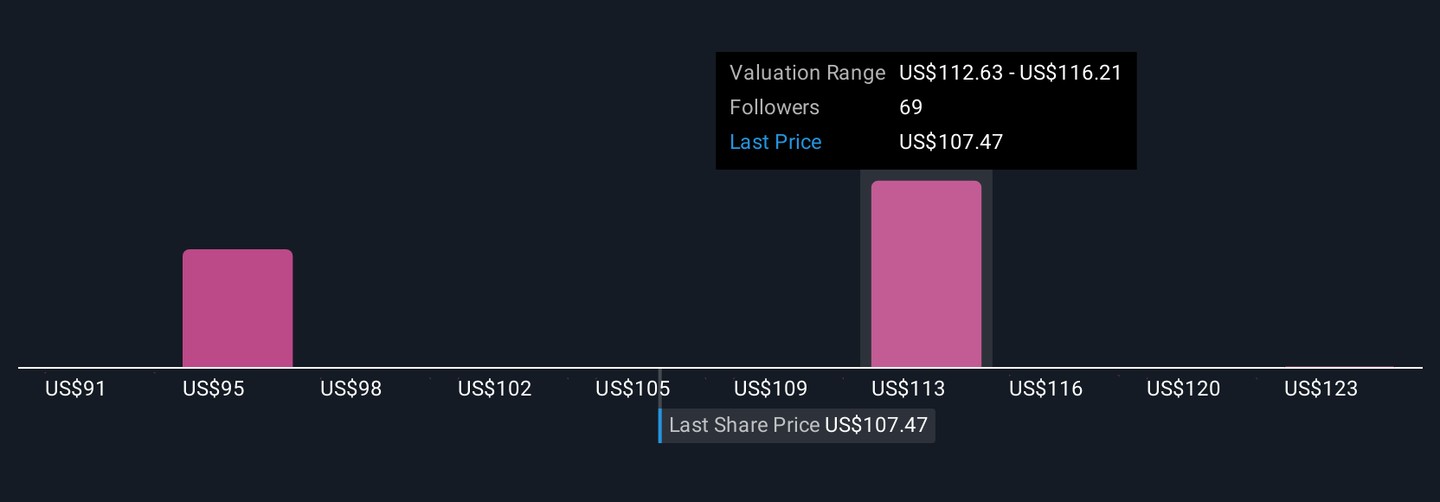Select the US$123 axis label
Screen dimensions: 1440x502
(x=1321, y=389)
